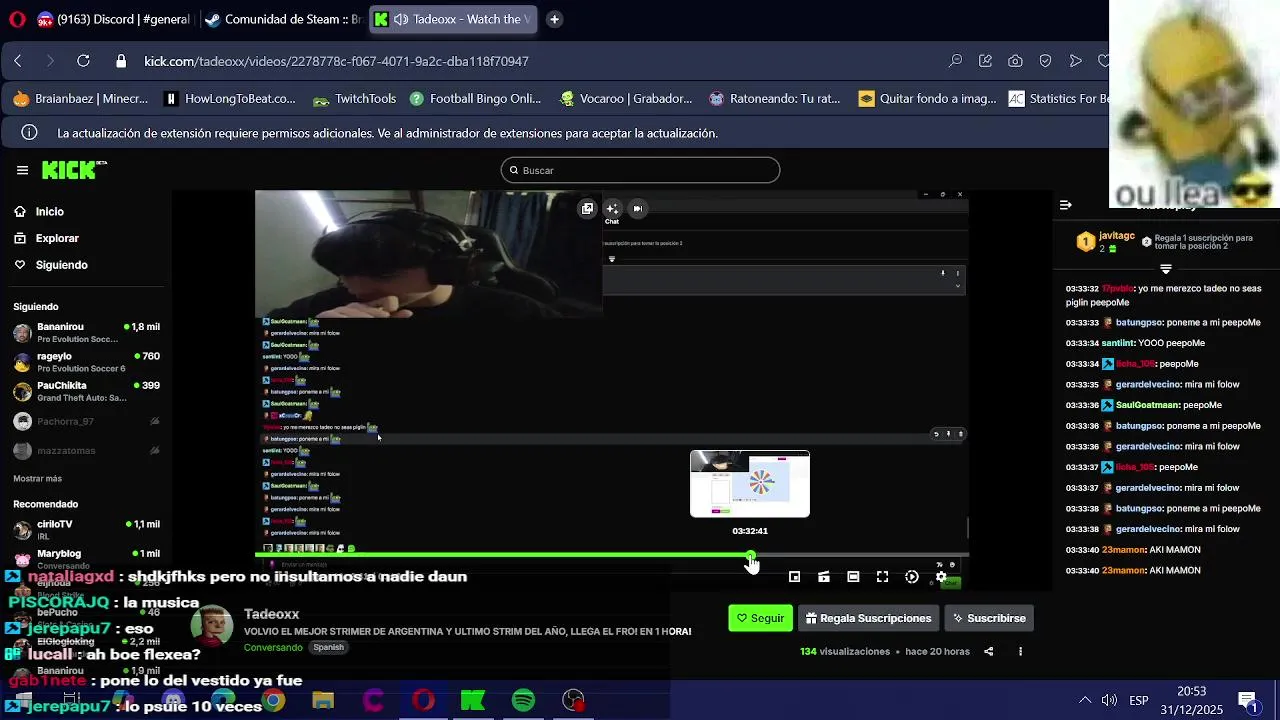
Task: Click the send/flow arrow icon in the address bar
Action: click(1075, 61)
